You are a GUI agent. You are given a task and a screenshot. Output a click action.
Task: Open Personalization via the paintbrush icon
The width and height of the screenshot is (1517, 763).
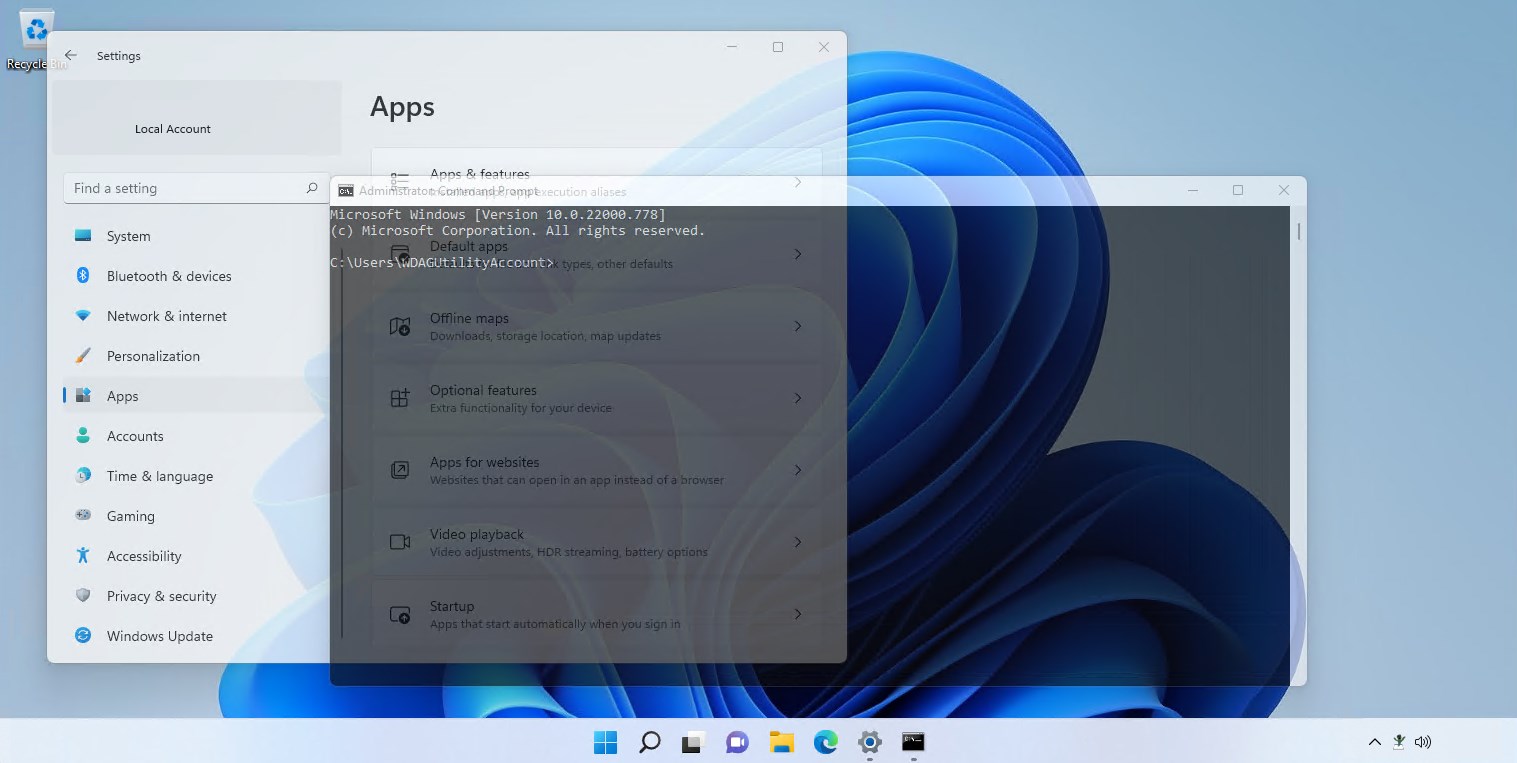point(84,355)
